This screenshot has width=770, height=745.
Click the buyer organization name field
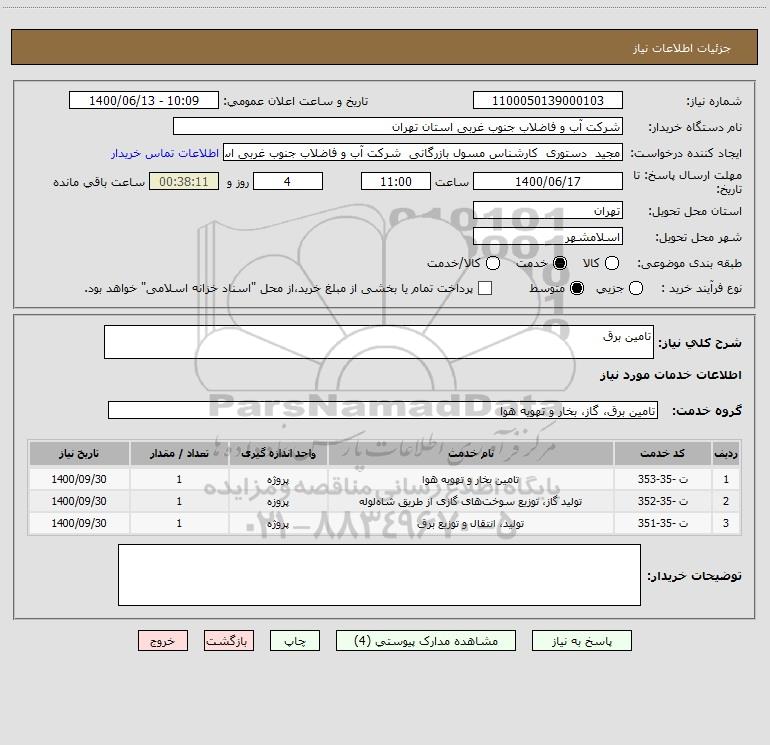coord(398,126)
